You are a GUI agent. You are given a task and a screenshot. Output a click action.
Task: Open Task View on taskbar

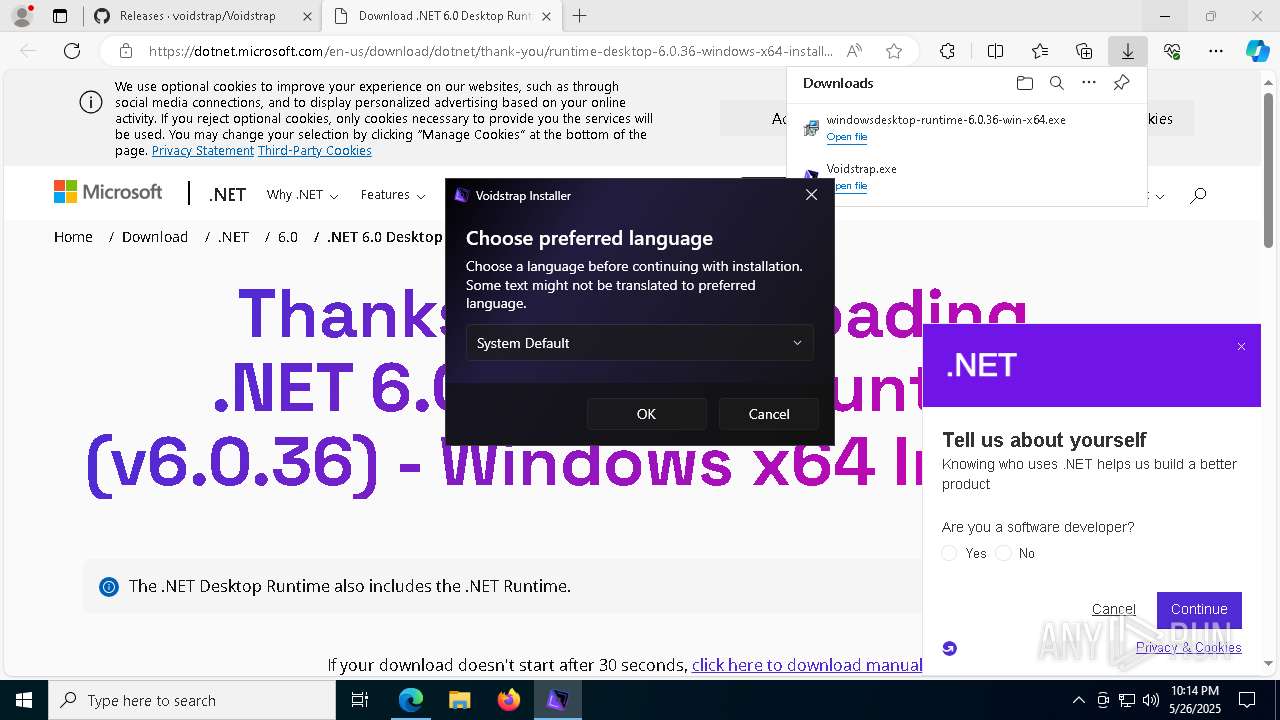360,700
